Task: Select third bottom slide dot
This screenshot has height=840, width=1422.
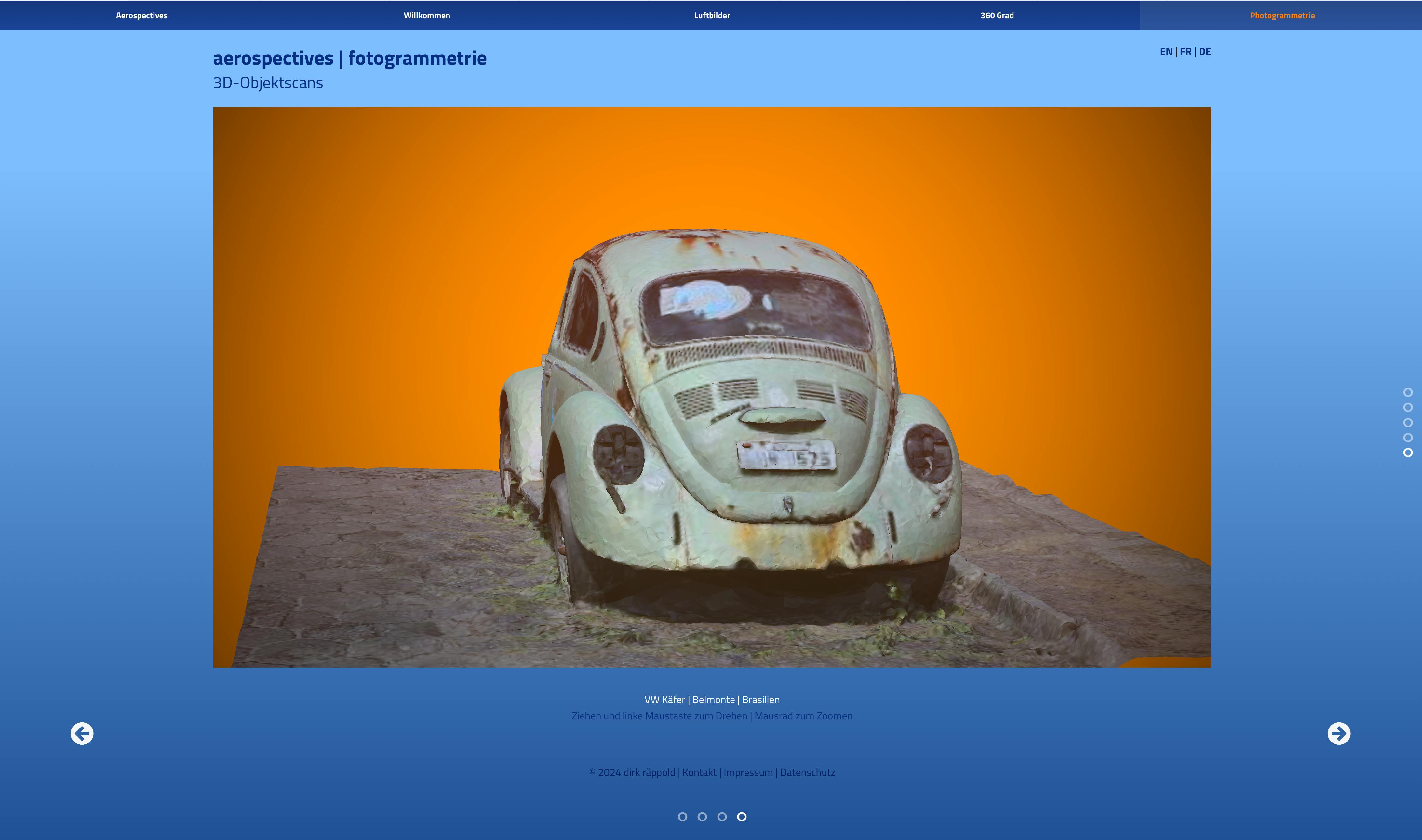Action: point(722,817)
